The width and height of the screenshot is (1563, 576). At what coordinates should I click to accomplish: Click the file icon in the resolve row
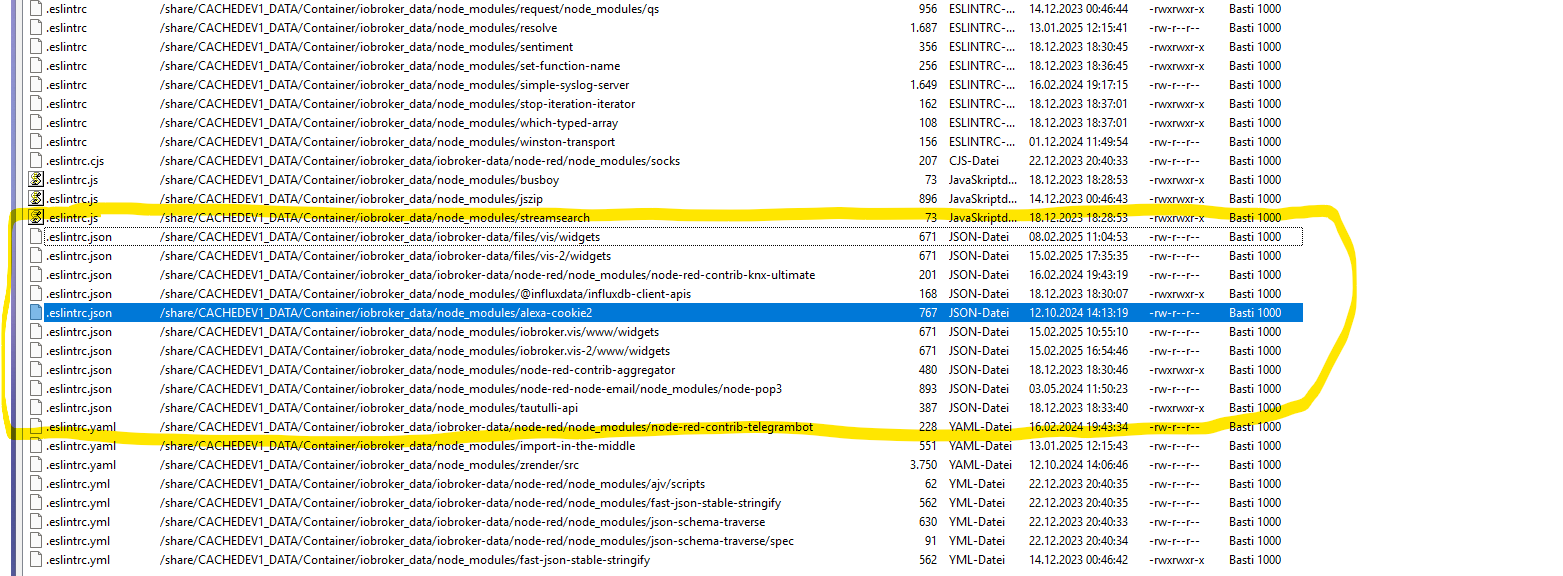click(x=37, y=28)
